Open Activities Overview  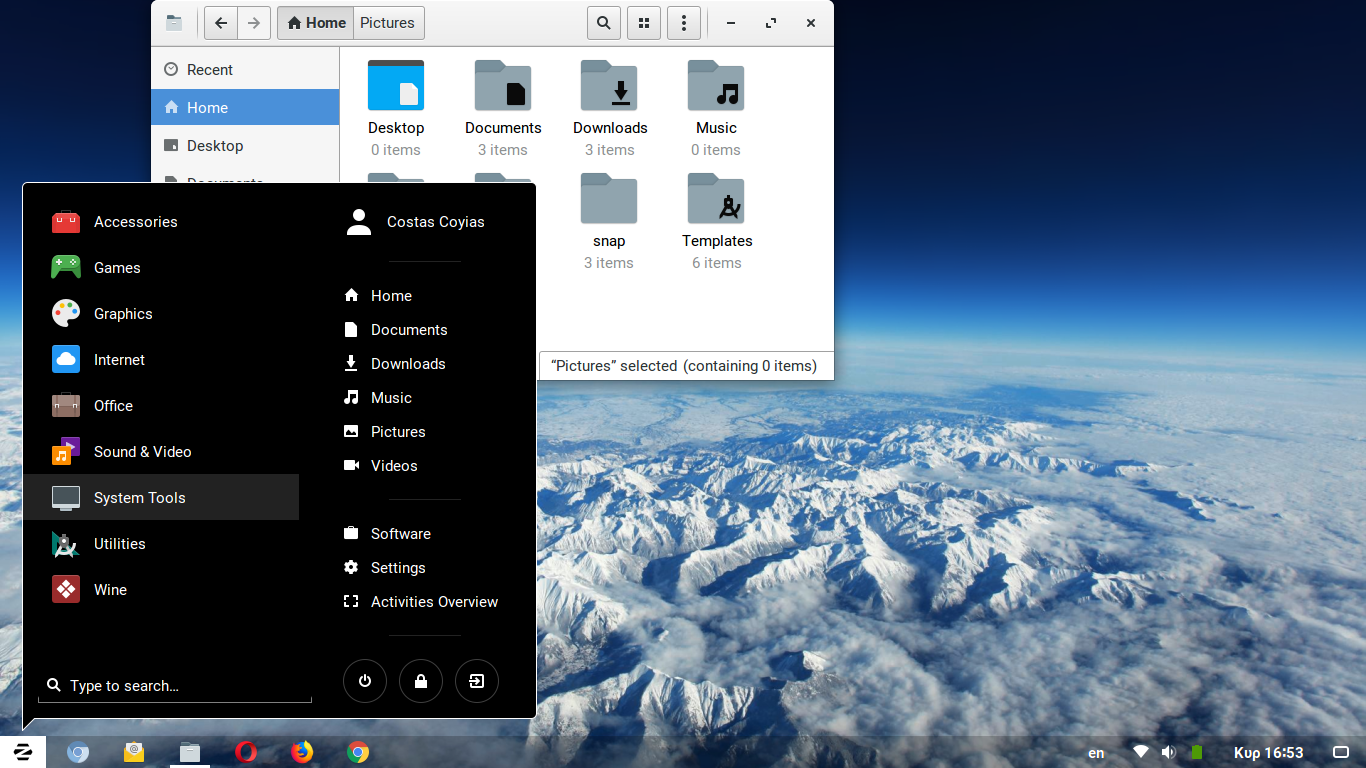pyautogui.click(x=434, y=601)
